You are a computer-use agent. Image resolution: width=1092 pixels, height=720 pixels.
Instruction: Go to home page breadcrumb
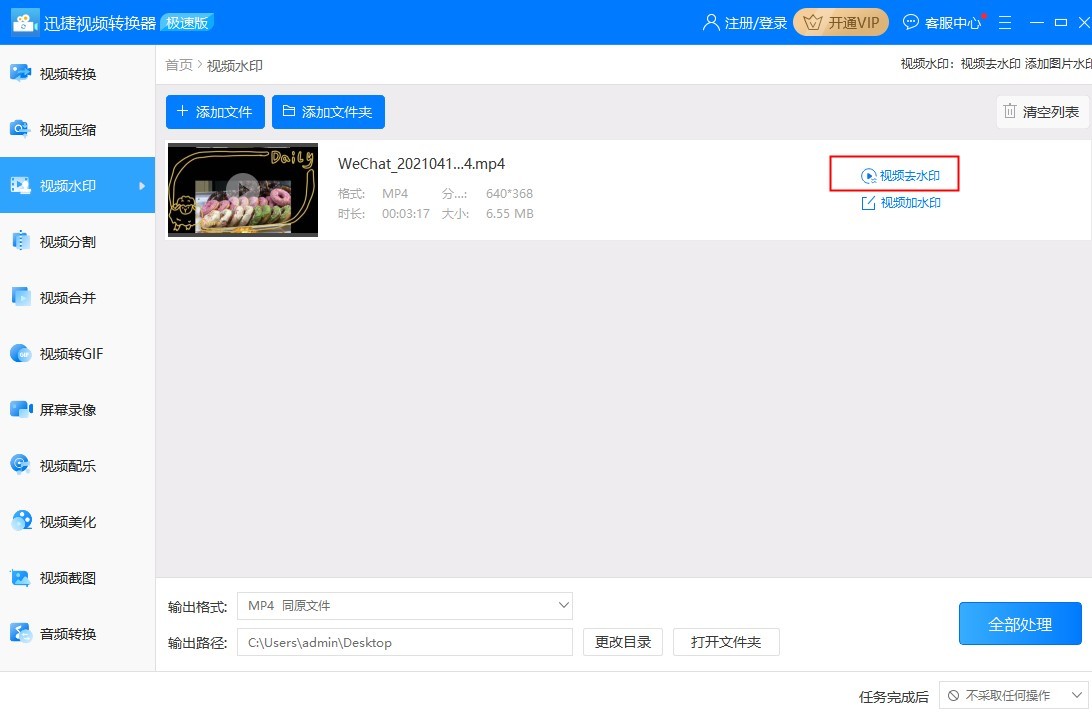[179, 65]
